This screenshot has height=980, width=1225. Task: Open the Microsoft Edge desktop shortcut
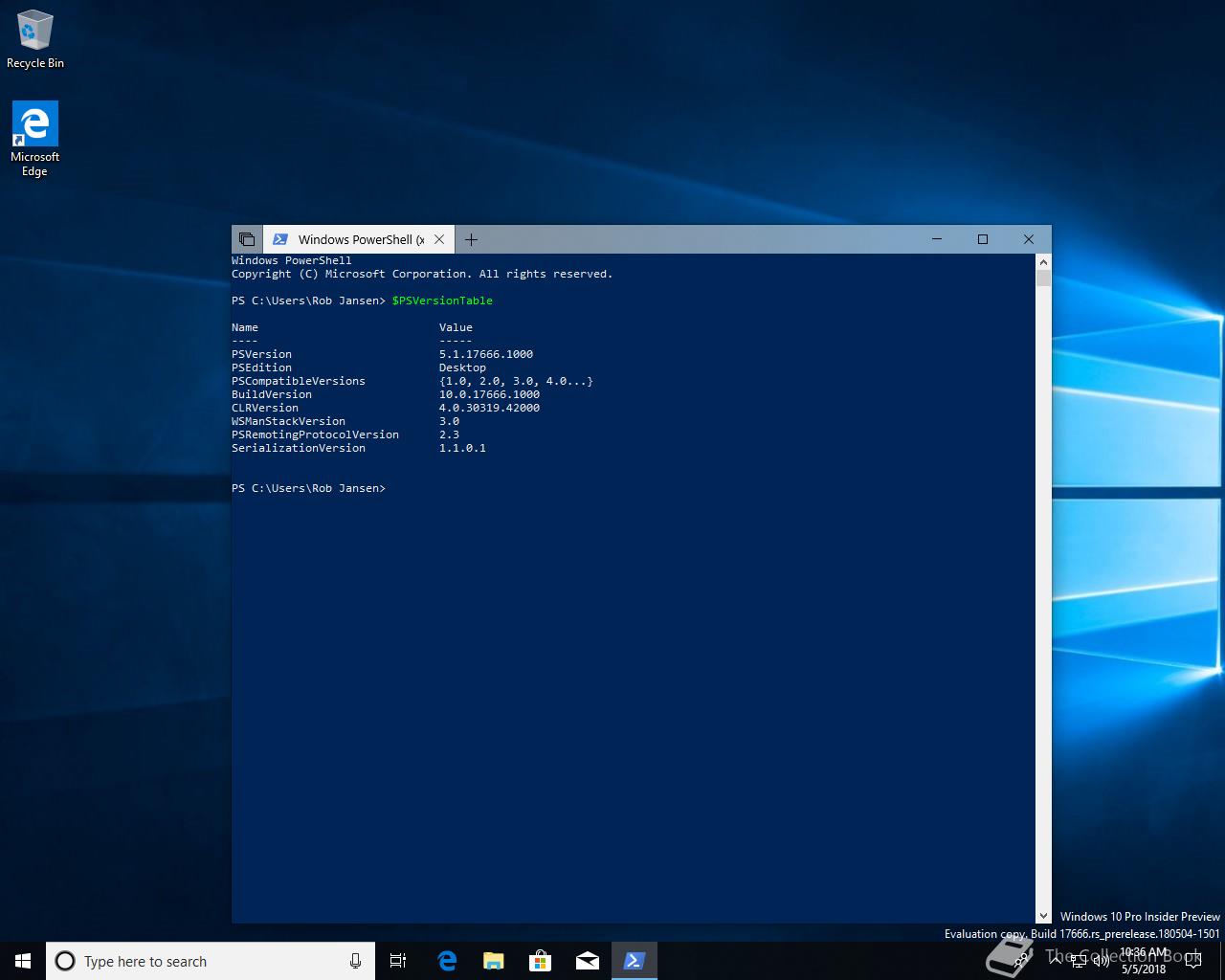[x=34, y=140]
